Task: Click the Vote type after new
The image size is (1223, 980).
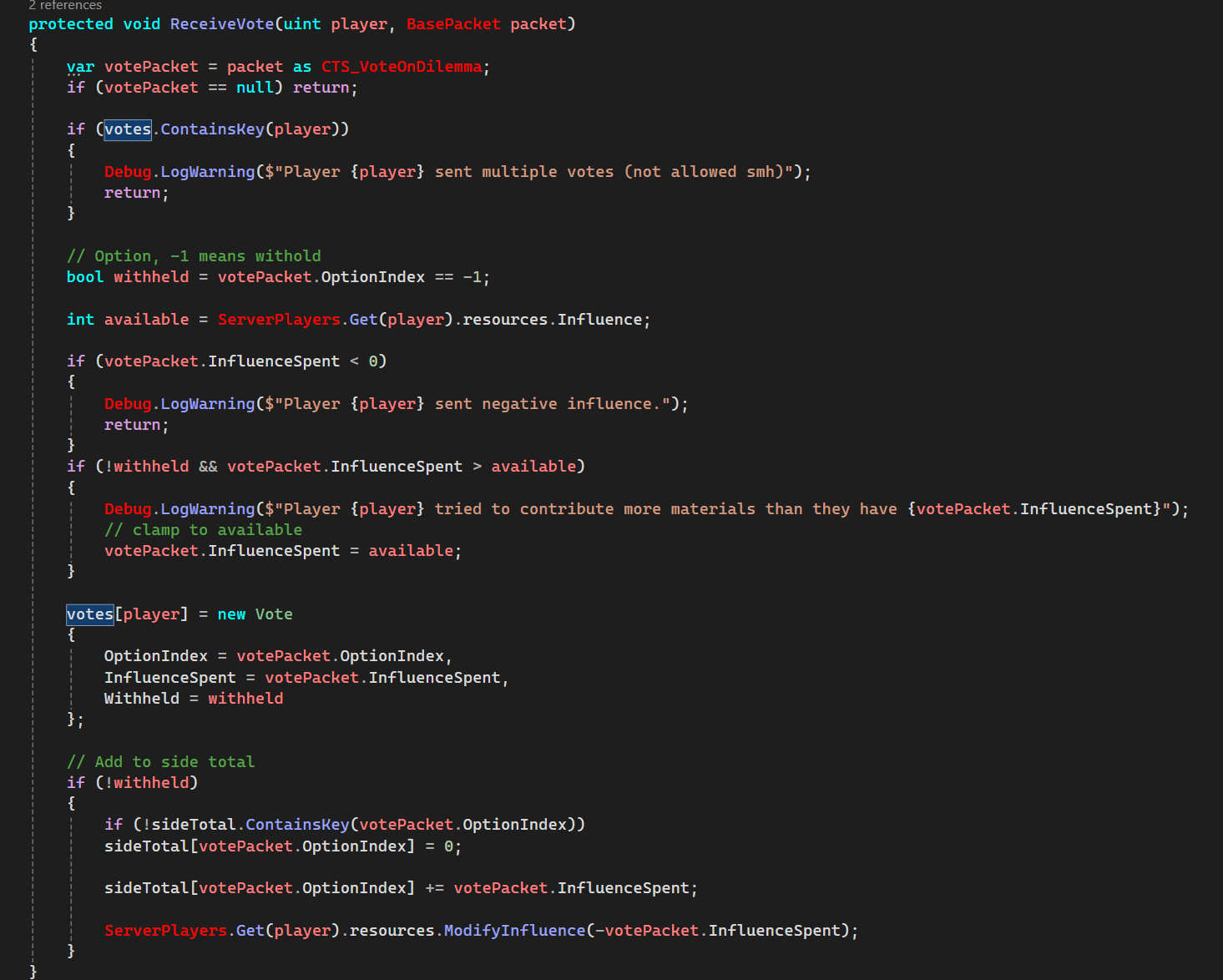Action: pyautogui.click(x=274, y=614)
